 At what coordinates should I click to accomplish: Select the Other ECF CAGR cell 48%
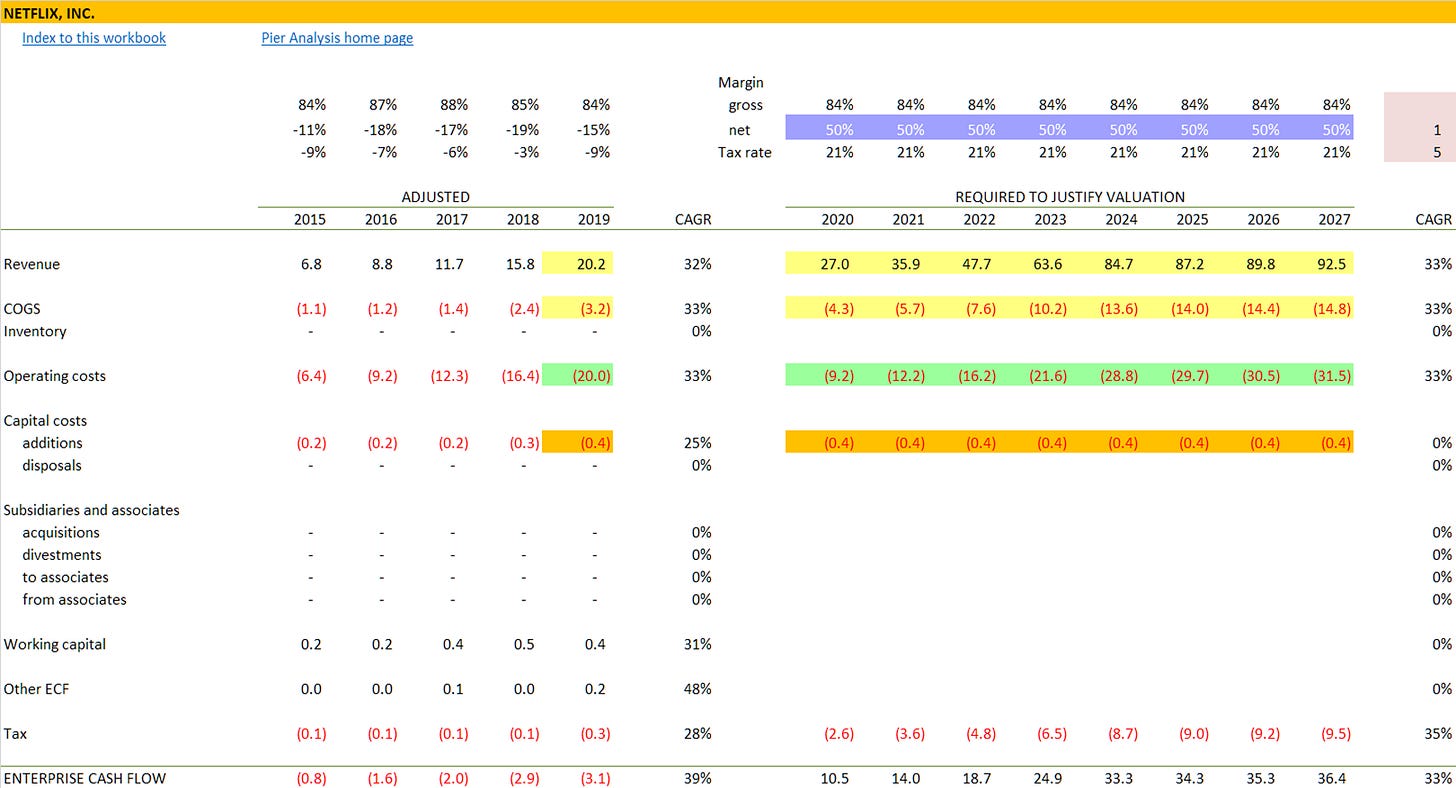[x=696, y=689]
